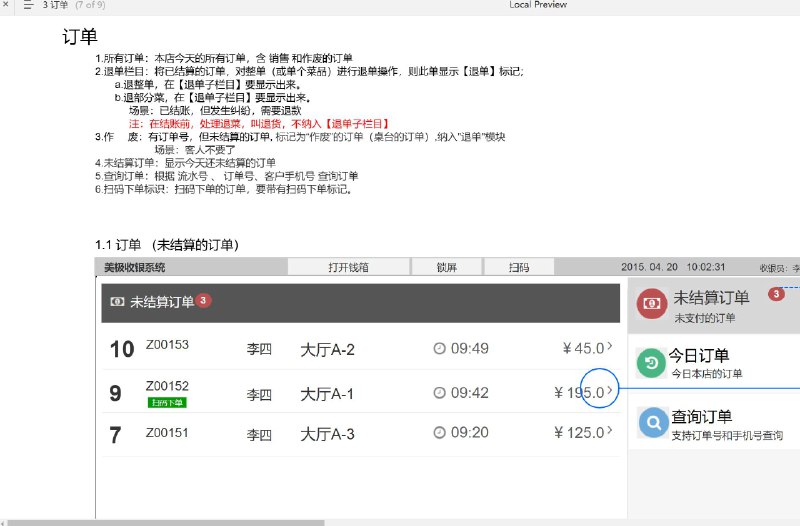
Task: Click table name 大厅A-2
Action: click(327, 349)
